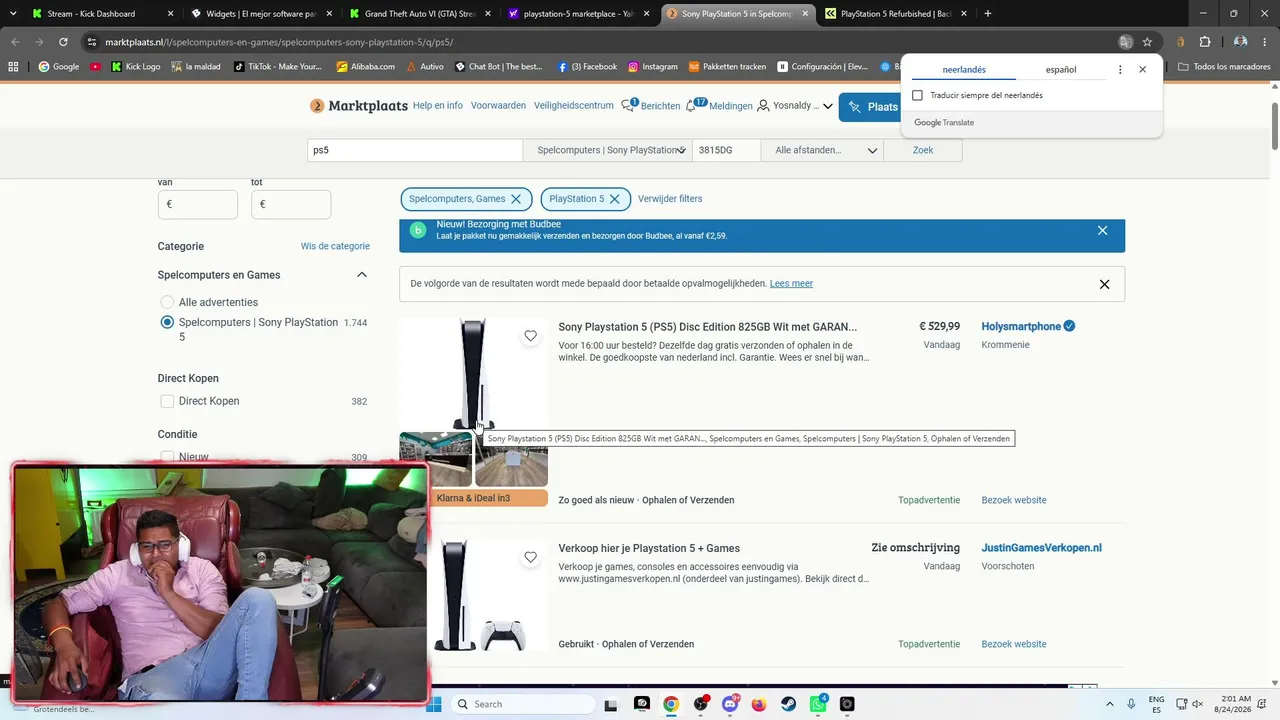Open Sony Playstation 5 Disc Edition listing title
The height and width of the screenshot is (720, 1280).
(x=707, y=327)
